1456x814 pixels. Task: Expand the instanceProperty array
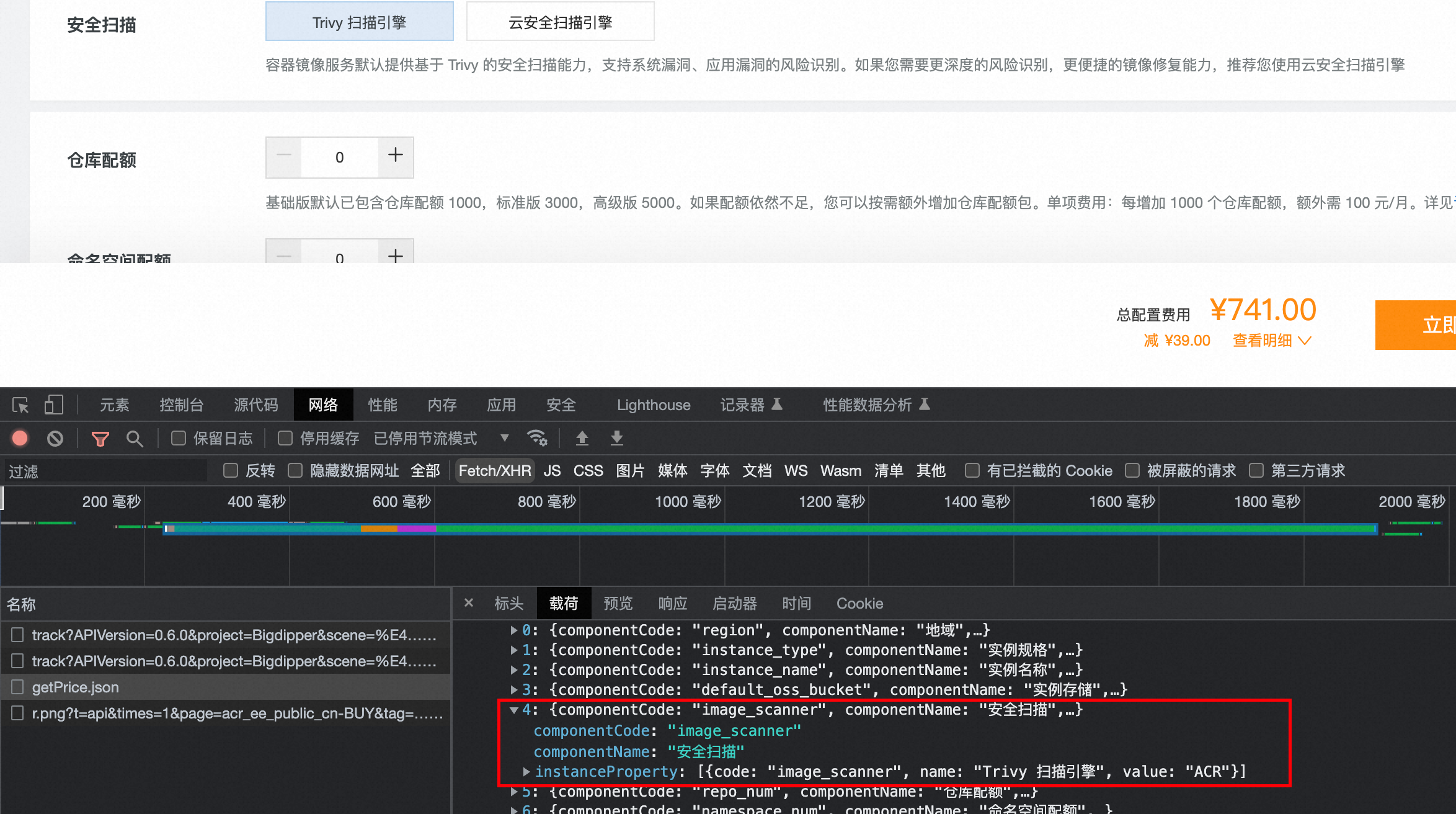point(526,772)
